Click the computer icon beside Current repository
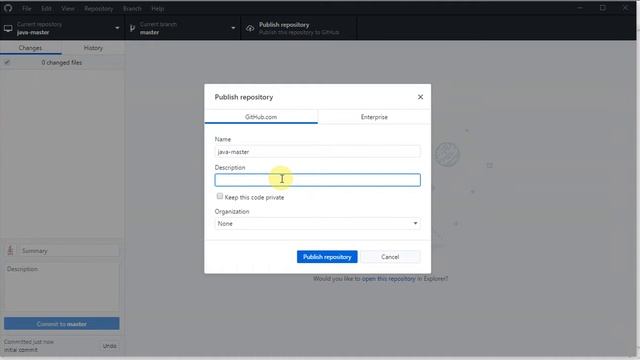This screenshot has width=640, height=360. [x=8, y=28]
